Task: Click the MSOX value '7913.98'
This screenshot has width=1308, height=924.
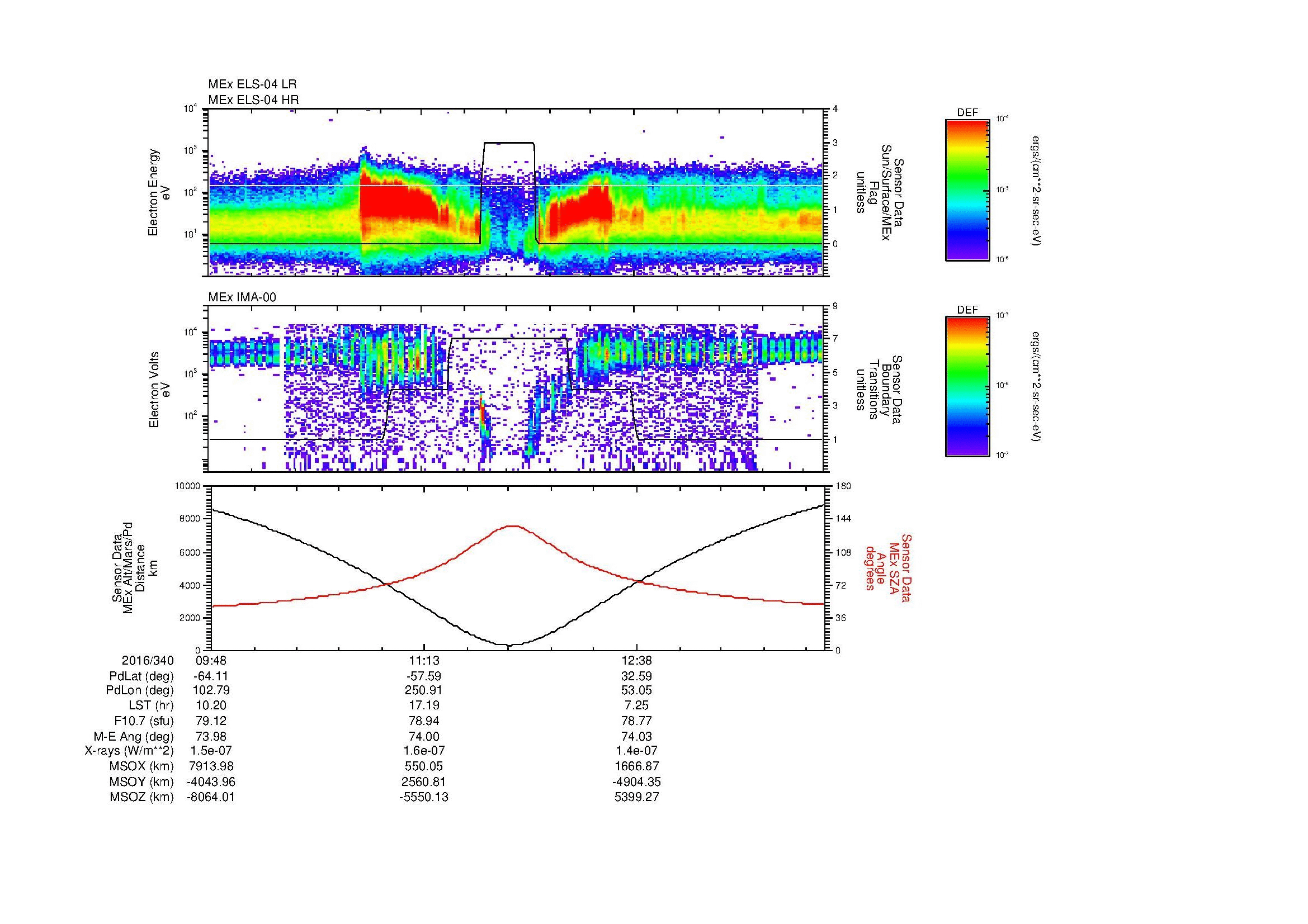Action: pyautogui.click(x=211, y=766)
